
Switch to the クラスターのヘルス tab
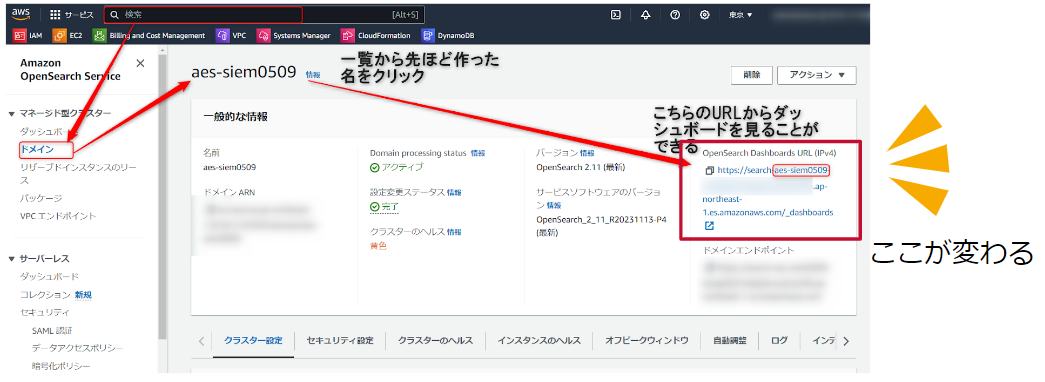pos(435,341)
